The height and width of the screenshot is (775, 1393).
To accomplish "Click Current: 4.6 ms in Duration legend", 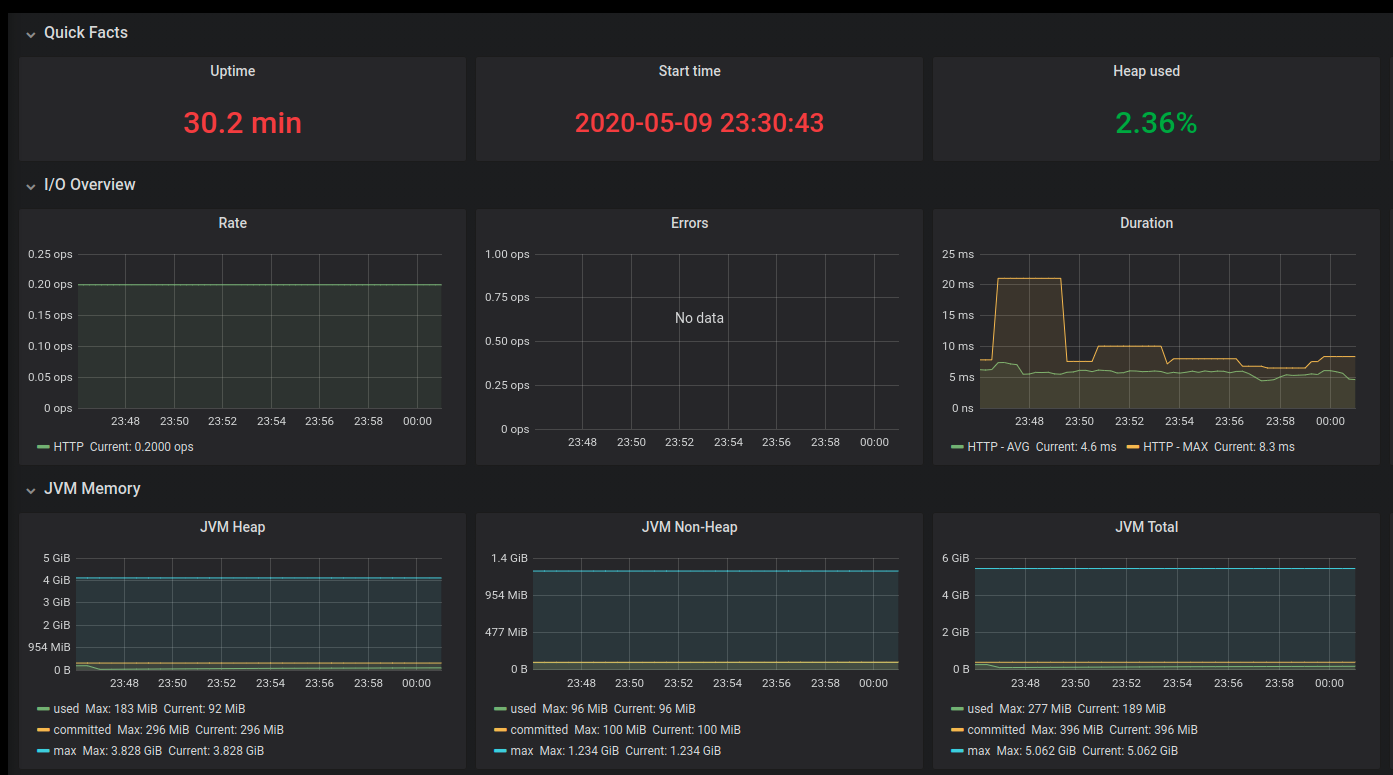I will pyautogui.click(x=1076, y=447).
